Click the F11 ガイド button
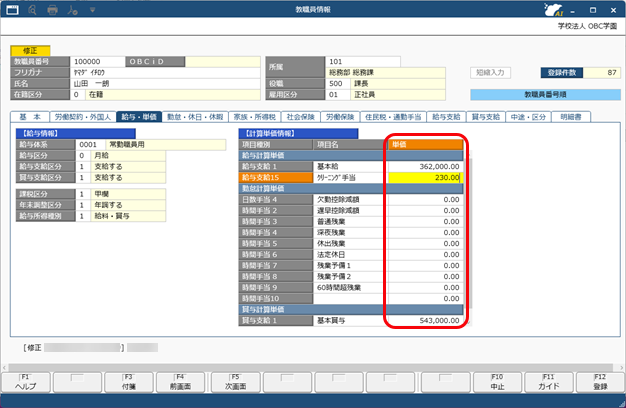 pyautogui.click(x=549, y=382)
